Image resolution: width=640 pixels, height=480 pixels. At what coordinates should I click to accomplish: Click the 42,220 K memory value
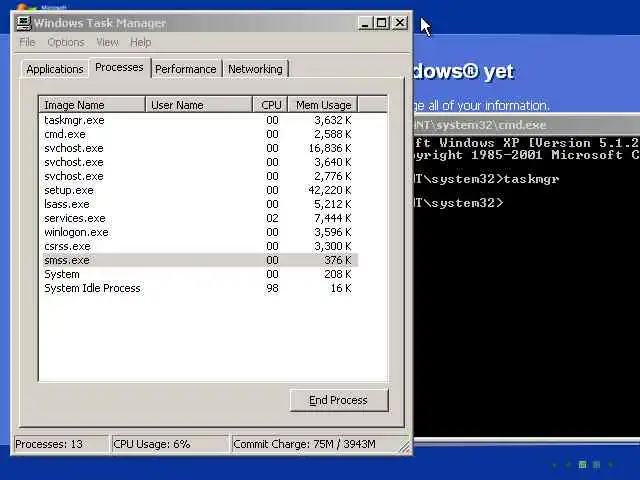[x=330, y=190]
